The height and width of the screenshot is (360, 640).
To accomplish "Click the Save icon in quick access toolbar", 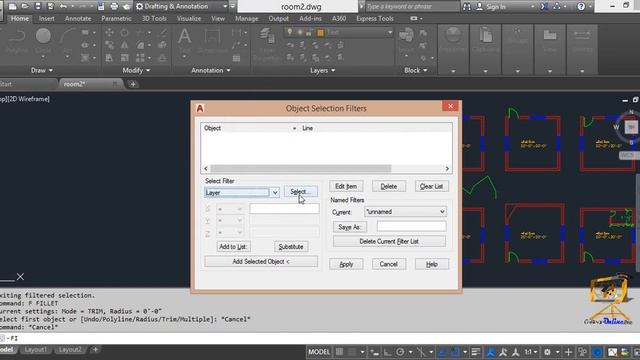I will (38, 6).
